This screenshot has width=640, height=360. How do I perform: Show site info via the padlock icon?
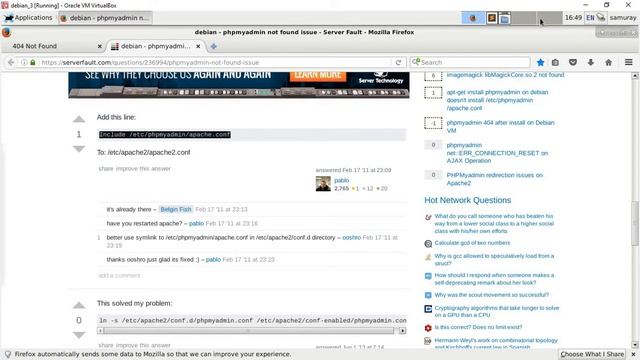tap(33, 62)
